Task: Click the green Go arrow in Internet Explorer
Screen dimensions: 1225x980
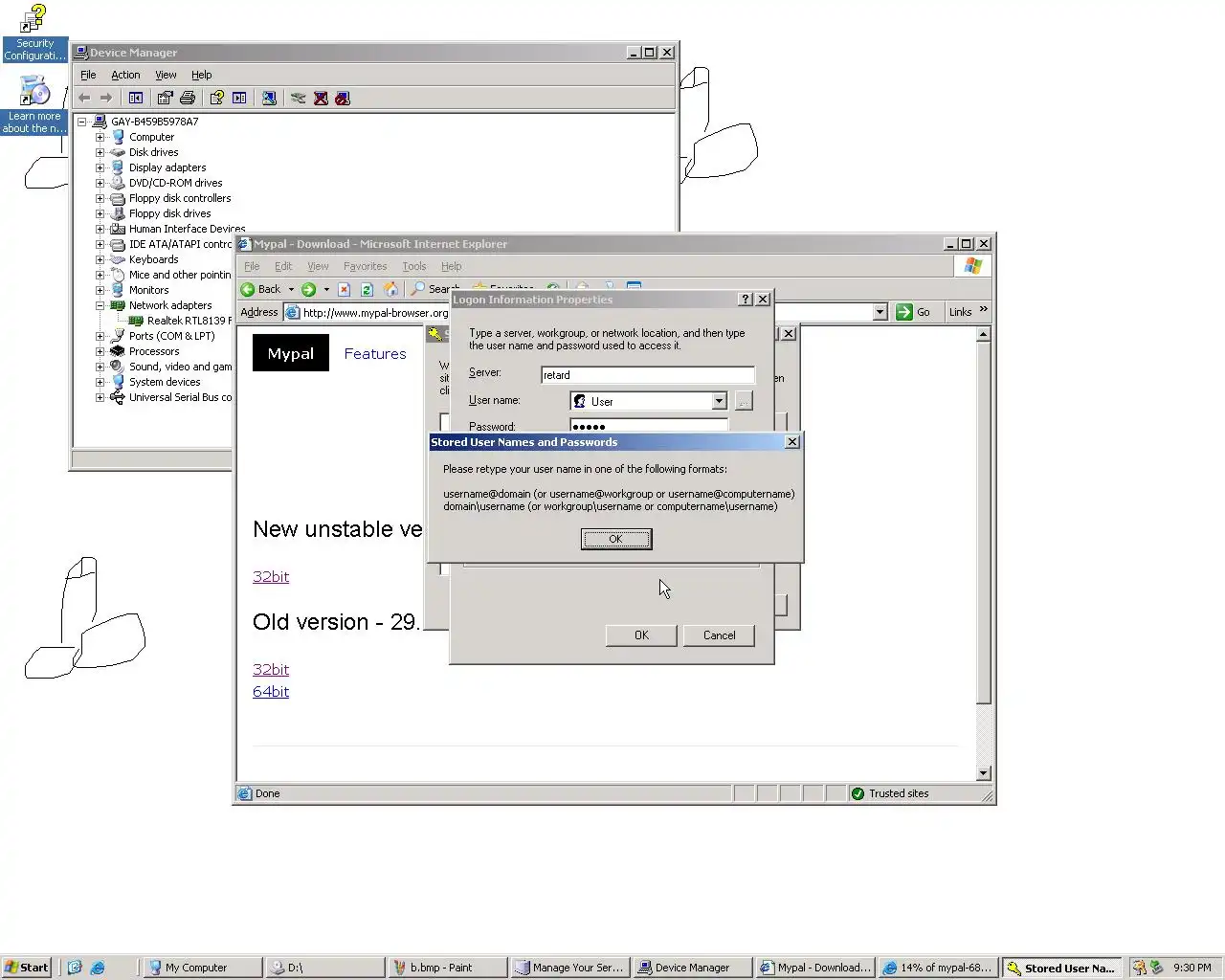Action: (904, 312)
